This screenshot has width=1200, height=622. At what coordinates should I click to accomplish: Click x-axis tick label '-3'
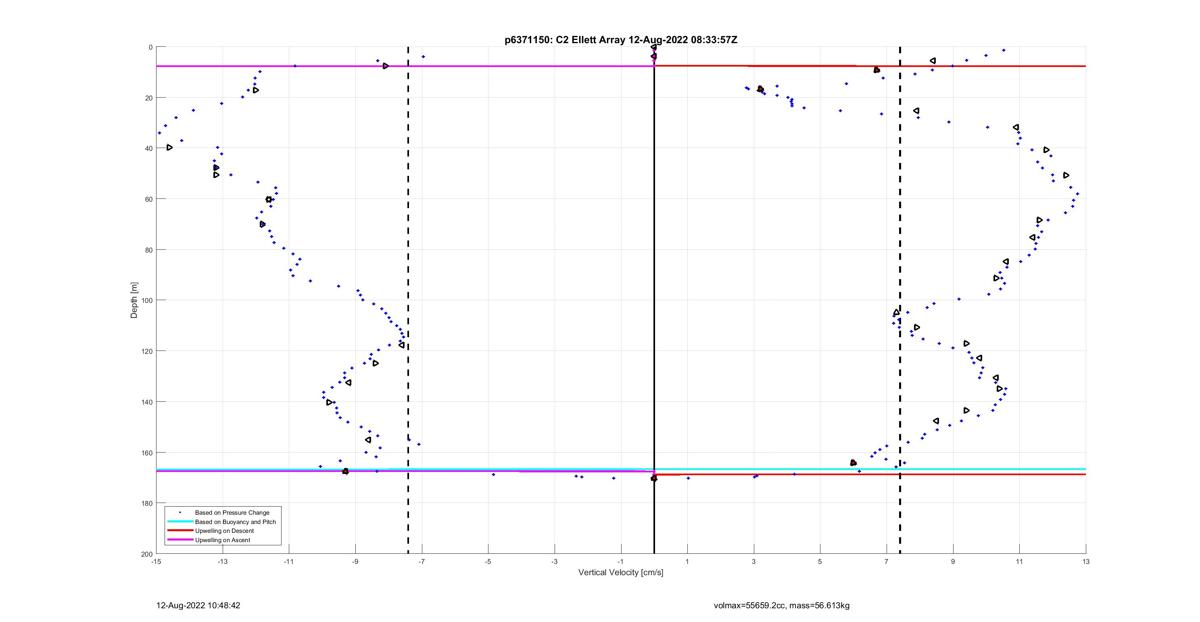555,562
